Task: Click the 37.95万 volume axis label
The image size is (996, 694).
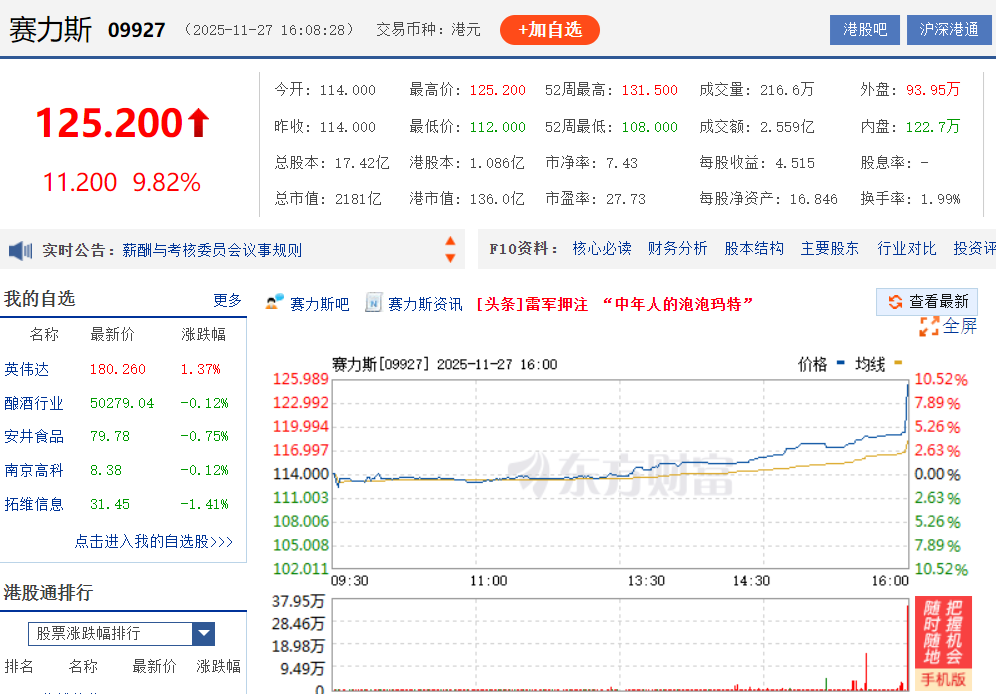Action: pos(298,601)
